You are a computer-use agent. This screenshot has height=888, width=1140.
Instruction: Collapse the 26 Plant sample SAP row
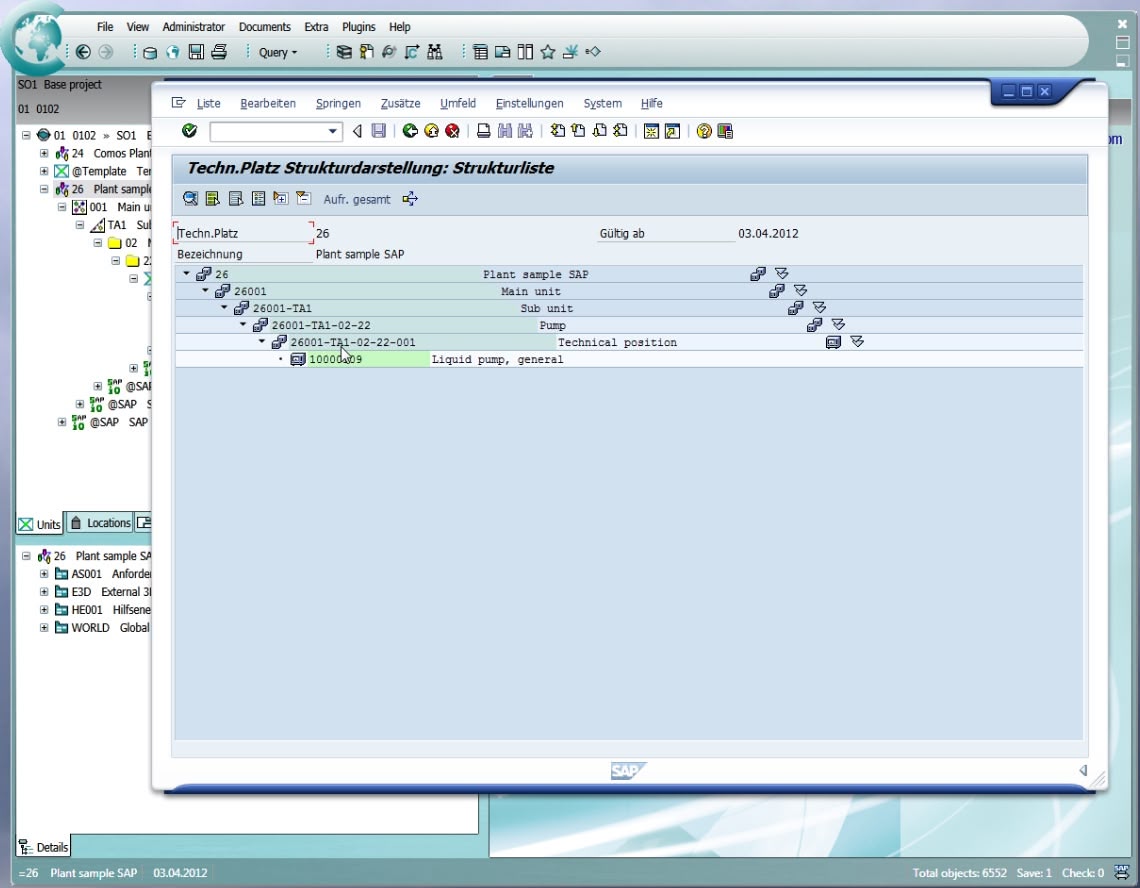tap(186, 274)
